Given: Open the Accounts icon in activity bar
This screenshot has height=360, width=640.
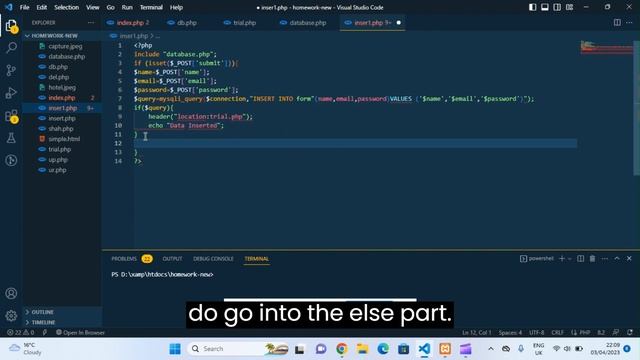Looking at the screenshot, I should [11, 293].
